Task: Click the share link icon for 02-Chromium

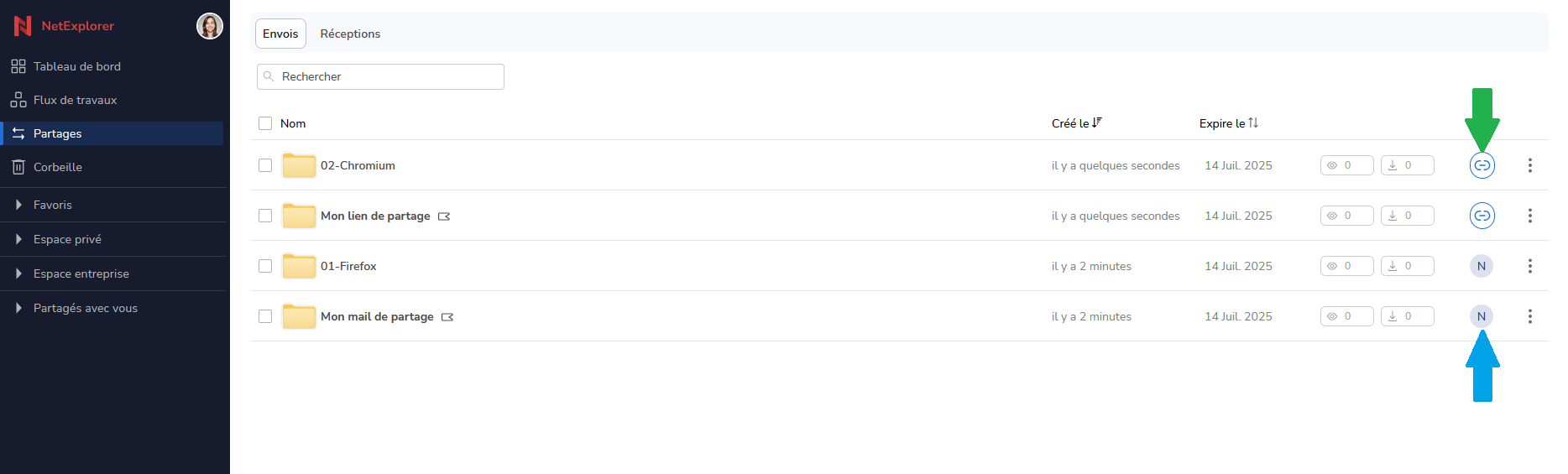Action: tap(1482, 165)
